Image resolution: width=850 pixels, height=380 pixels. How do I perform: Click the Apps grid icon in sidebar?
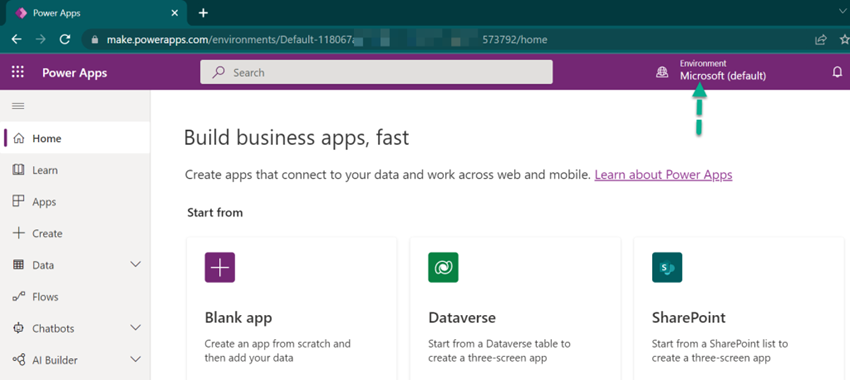point(18,202)
